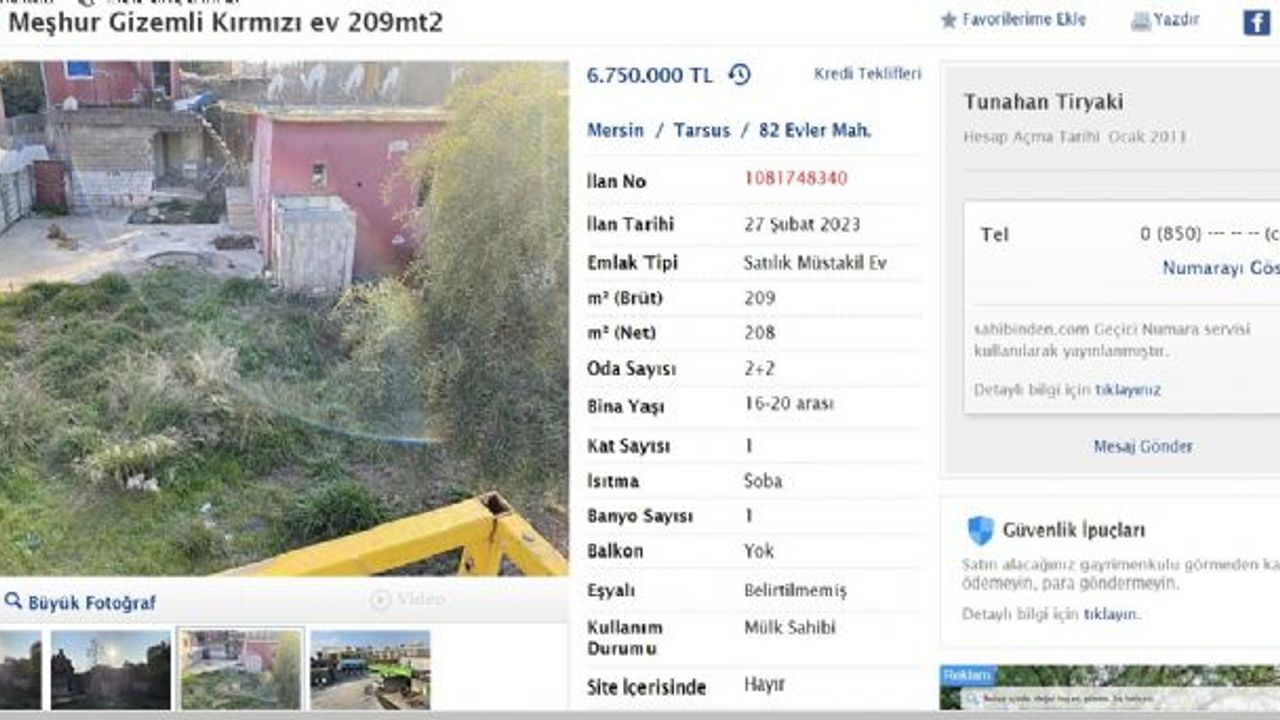Click the Büyük Fotoğraf magnifier icon

pos(13,601)
